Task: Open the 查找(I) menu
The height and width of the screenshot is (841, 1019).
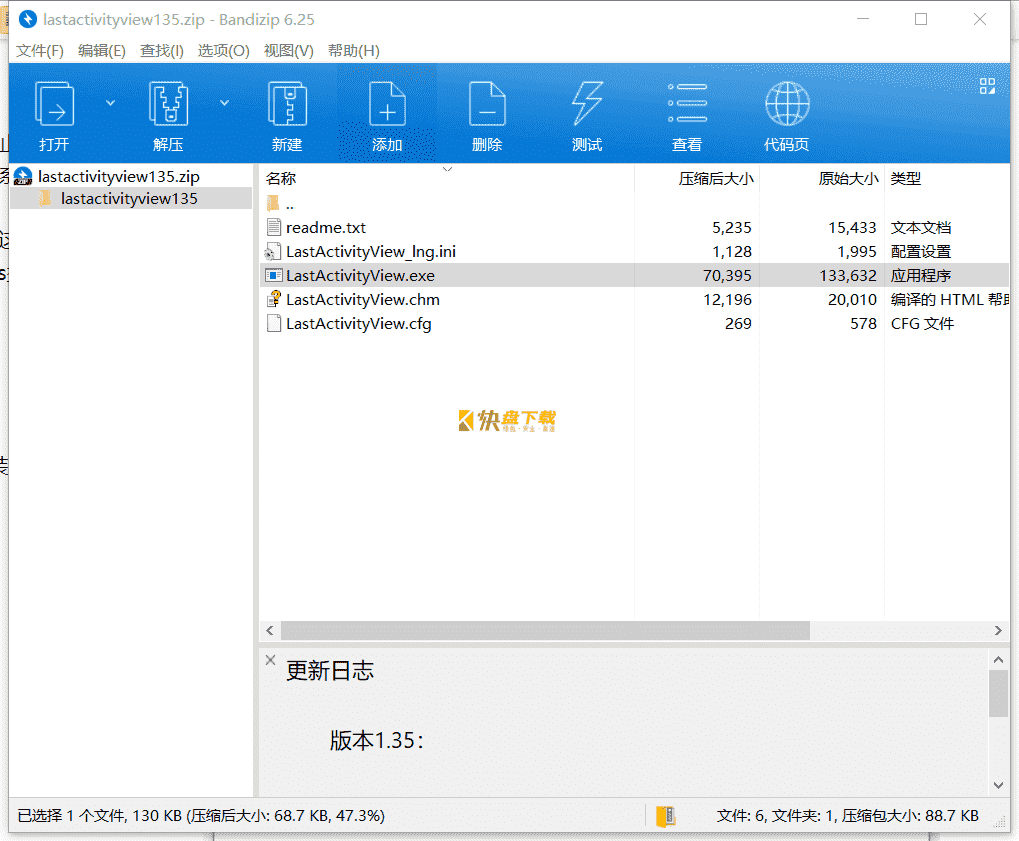Action: pos(162,51)
